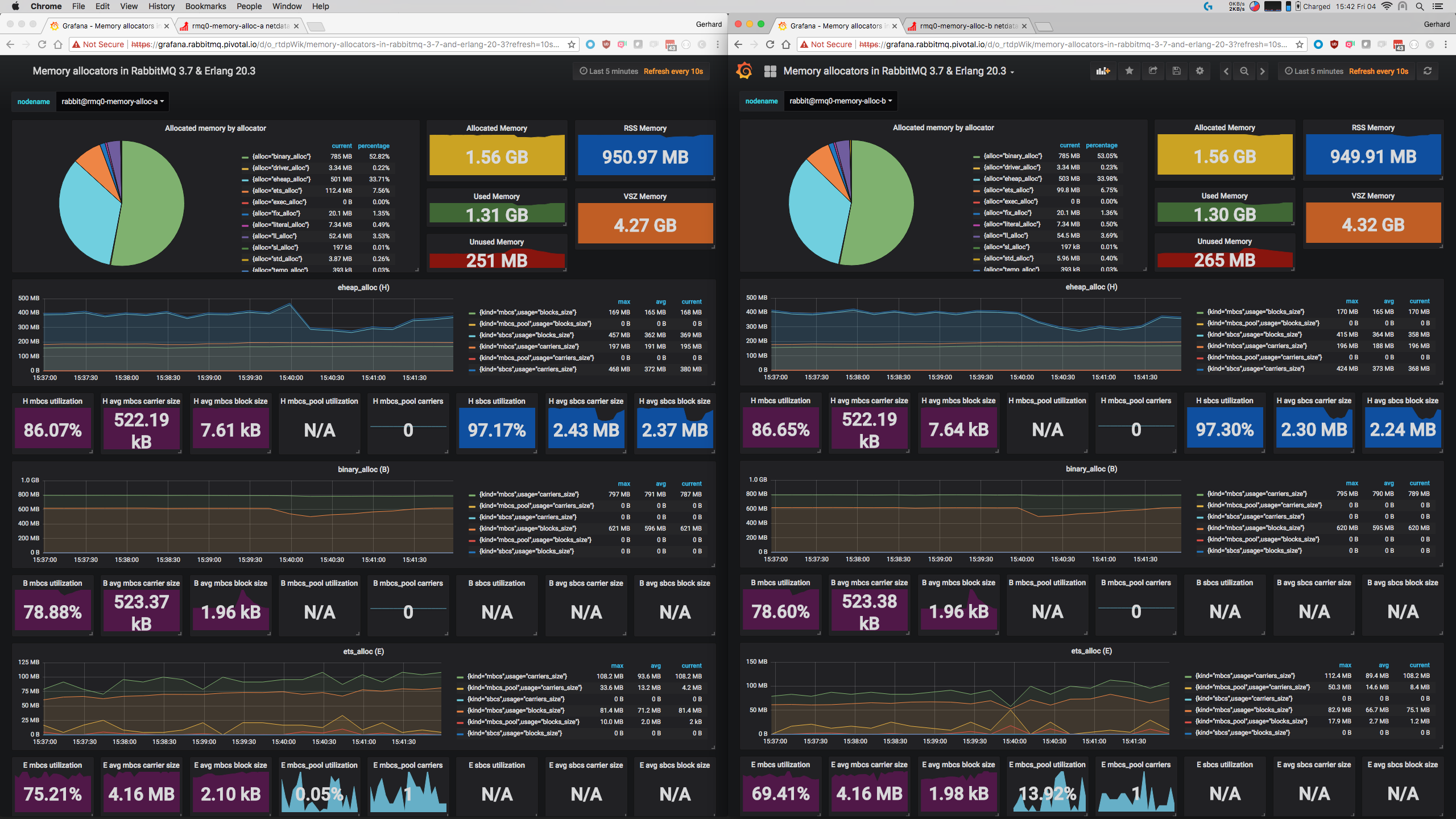Click extension icon with 43 badge in alloc-b
Image resolution: width=1456 pixels, height=819 pixels.
(x=1399, y=45)
